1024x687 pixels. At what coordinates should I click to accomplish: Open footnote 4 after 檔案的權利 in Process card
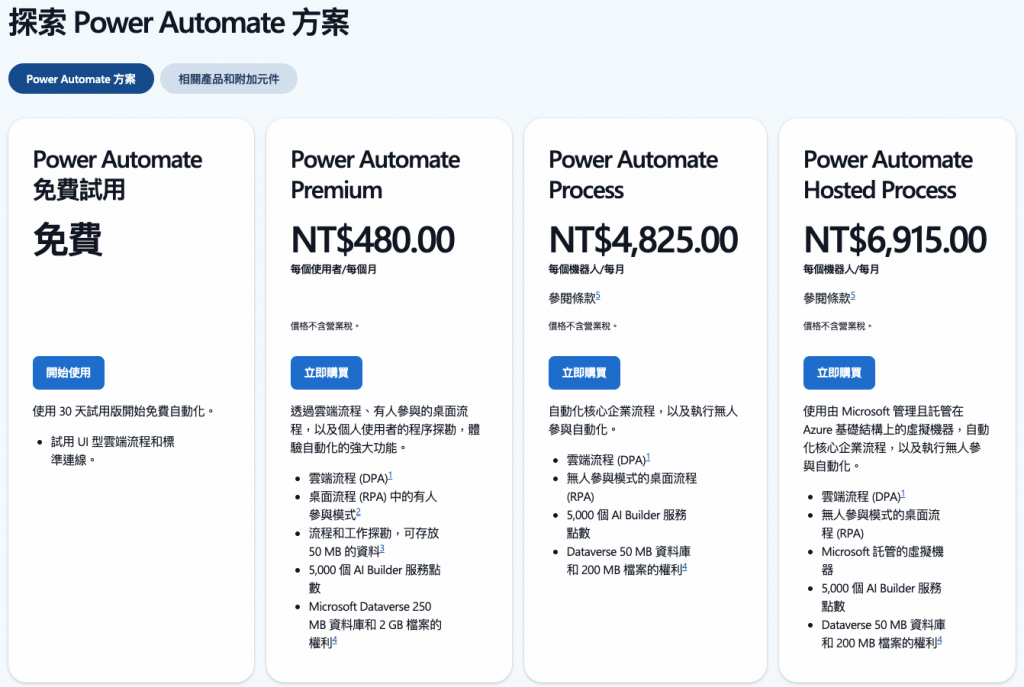tap(684, 567)
